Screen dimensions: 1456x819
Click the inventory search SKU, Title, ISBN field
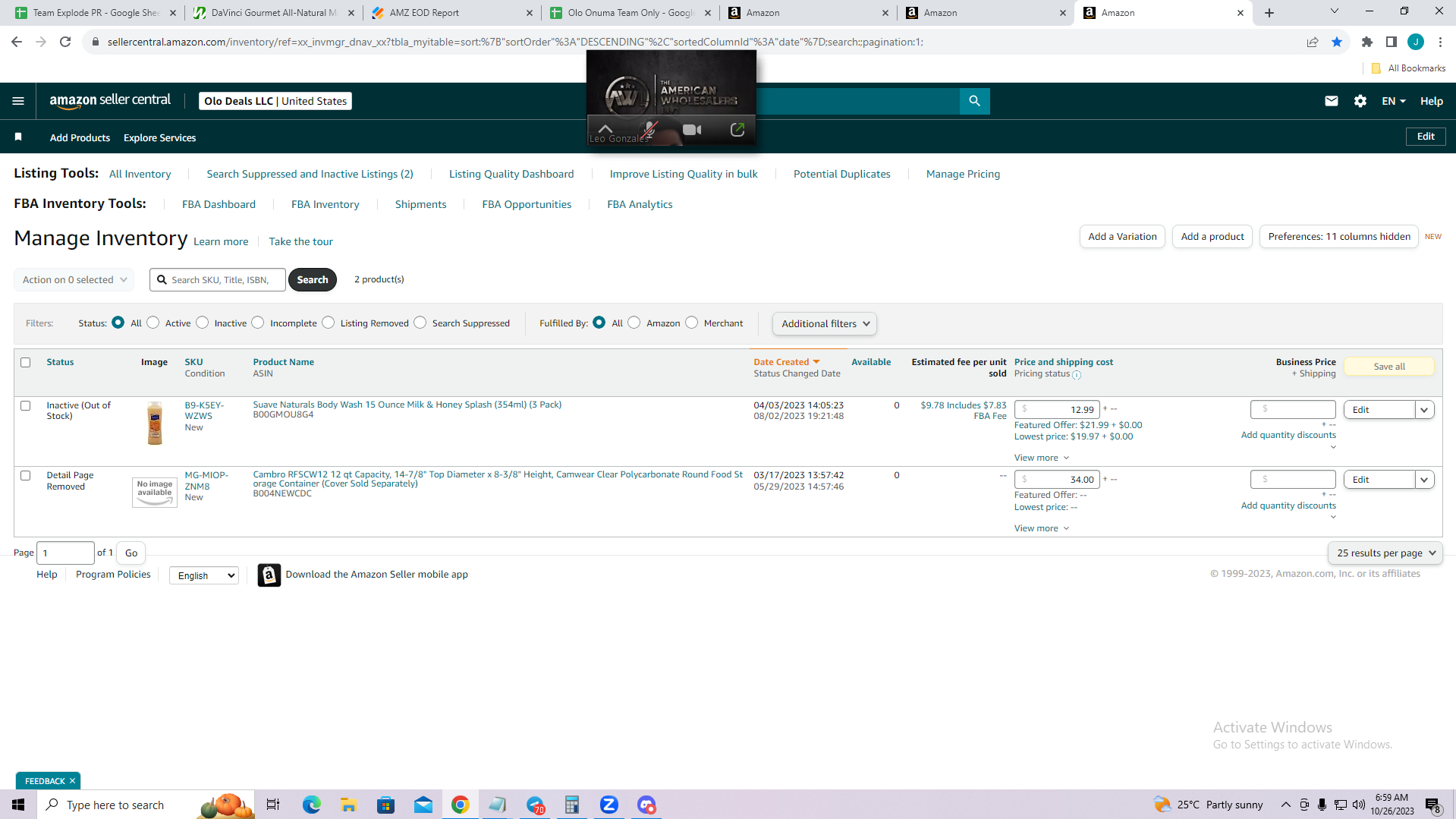click(218, 279)
